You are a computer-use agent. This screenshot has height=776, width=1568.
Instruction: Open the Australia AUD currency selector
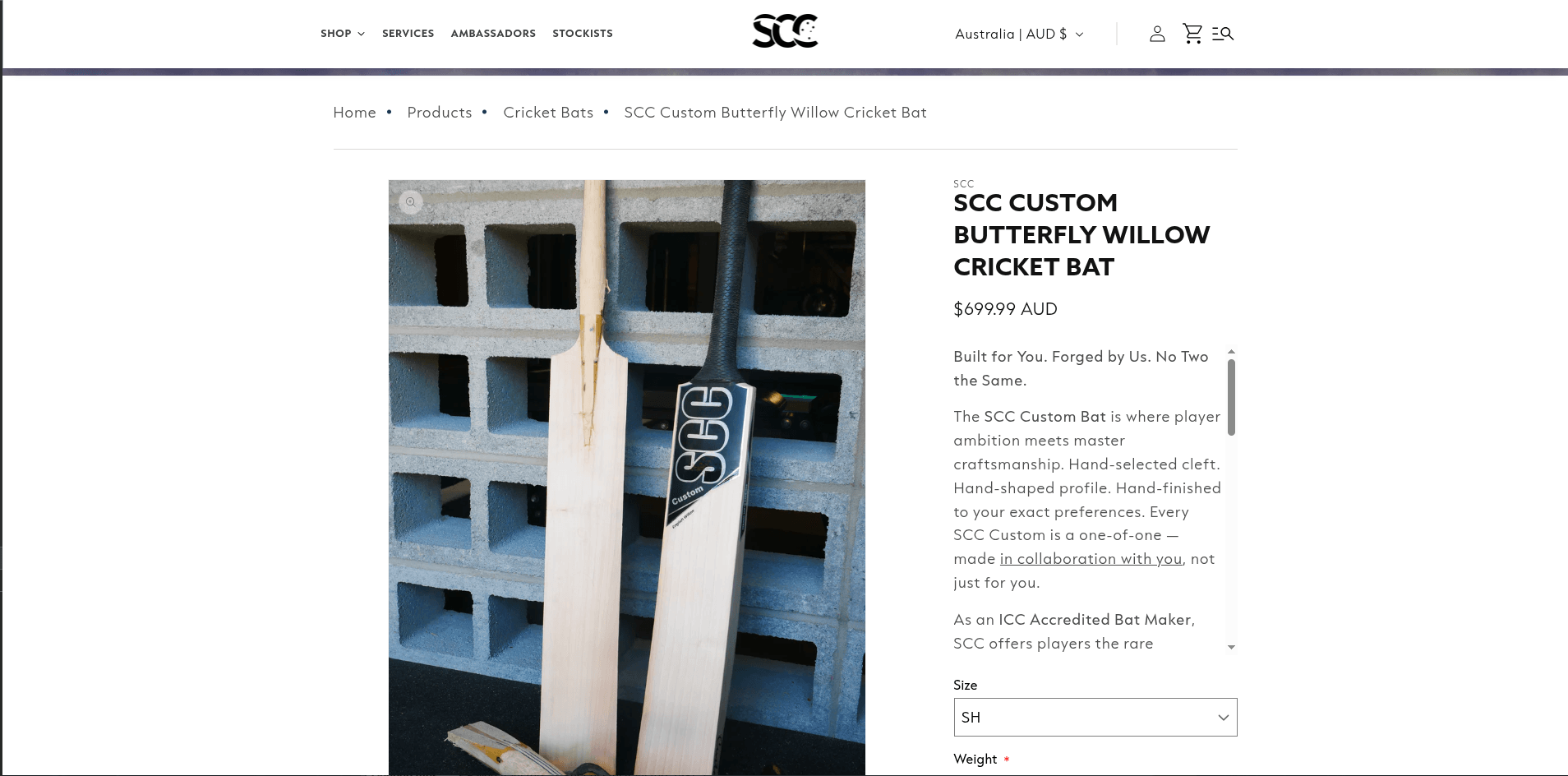[1019, 34]
